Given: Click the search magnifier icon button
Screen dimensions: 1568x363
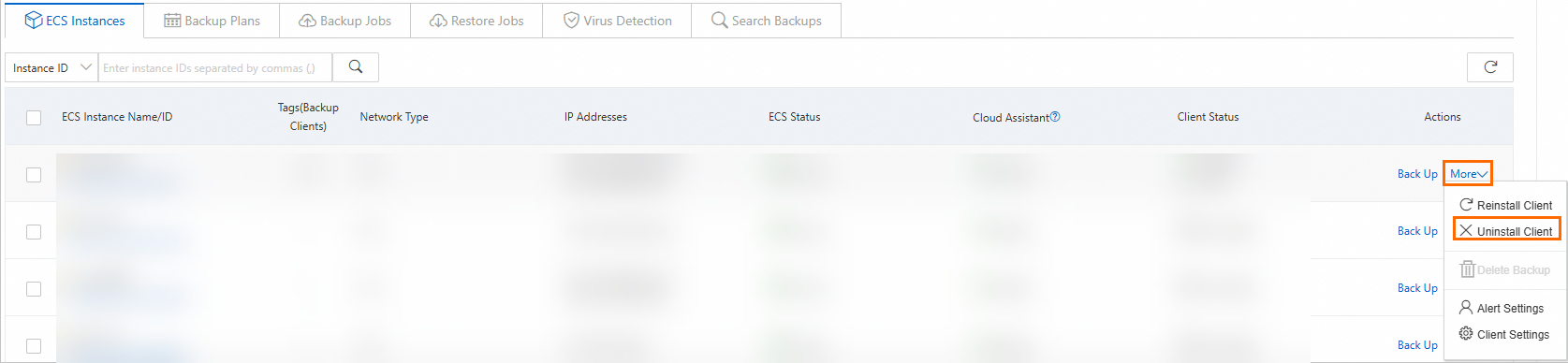Looking at the screenshot, I should tap(356, 67).
